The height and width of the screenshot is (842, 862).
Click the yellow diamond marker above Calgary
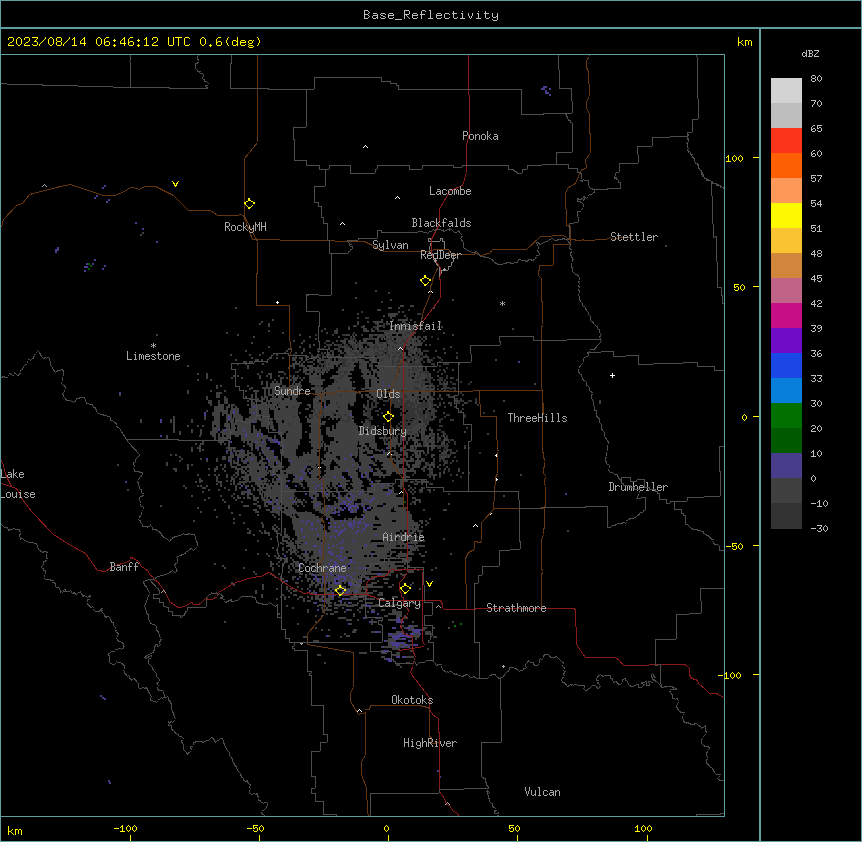(406, 589)
